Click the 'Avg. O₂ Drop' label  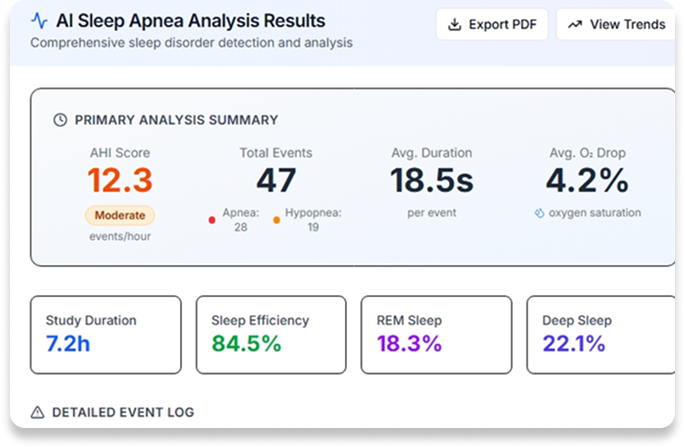coord(588,153)
